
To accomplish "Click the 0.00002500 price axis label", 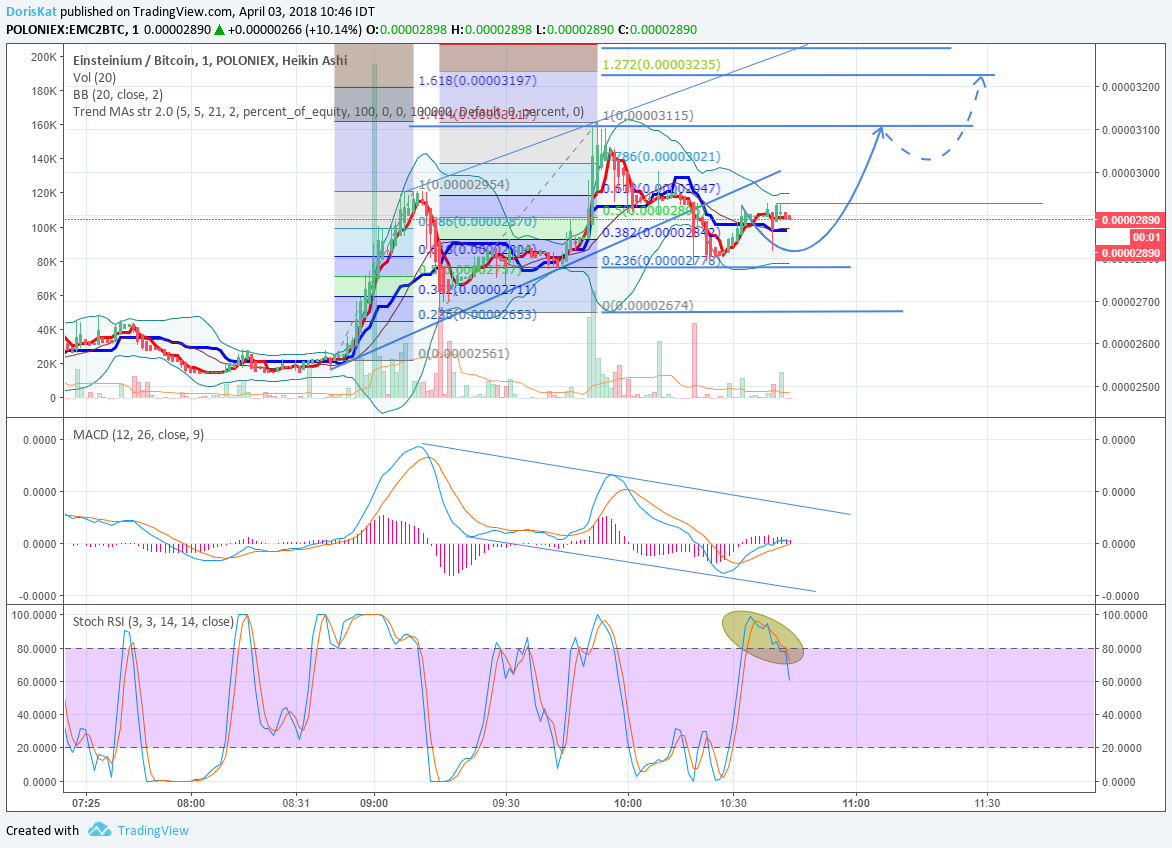I will coord(1130,387).
